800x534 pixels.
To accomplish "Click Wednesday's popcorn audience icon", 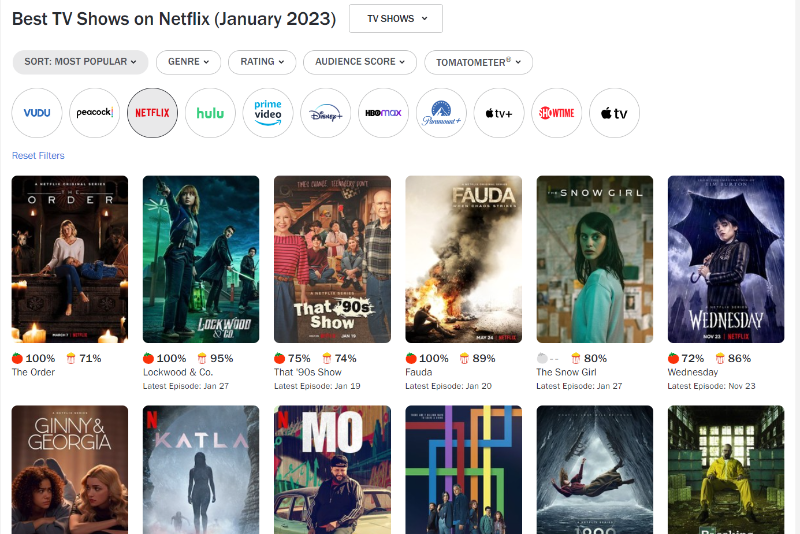I will point(720,358).
